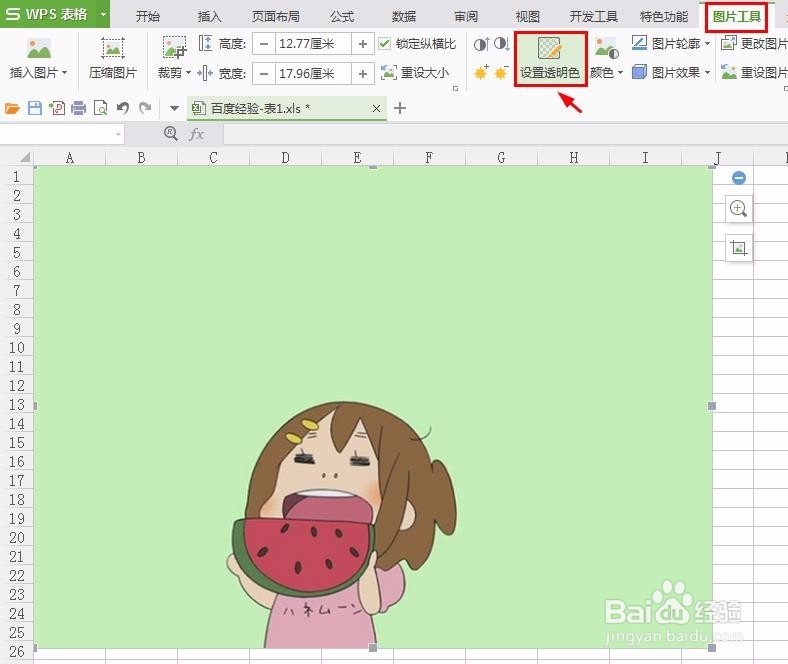Click the Select All corner triangle

tap(25, 158)
